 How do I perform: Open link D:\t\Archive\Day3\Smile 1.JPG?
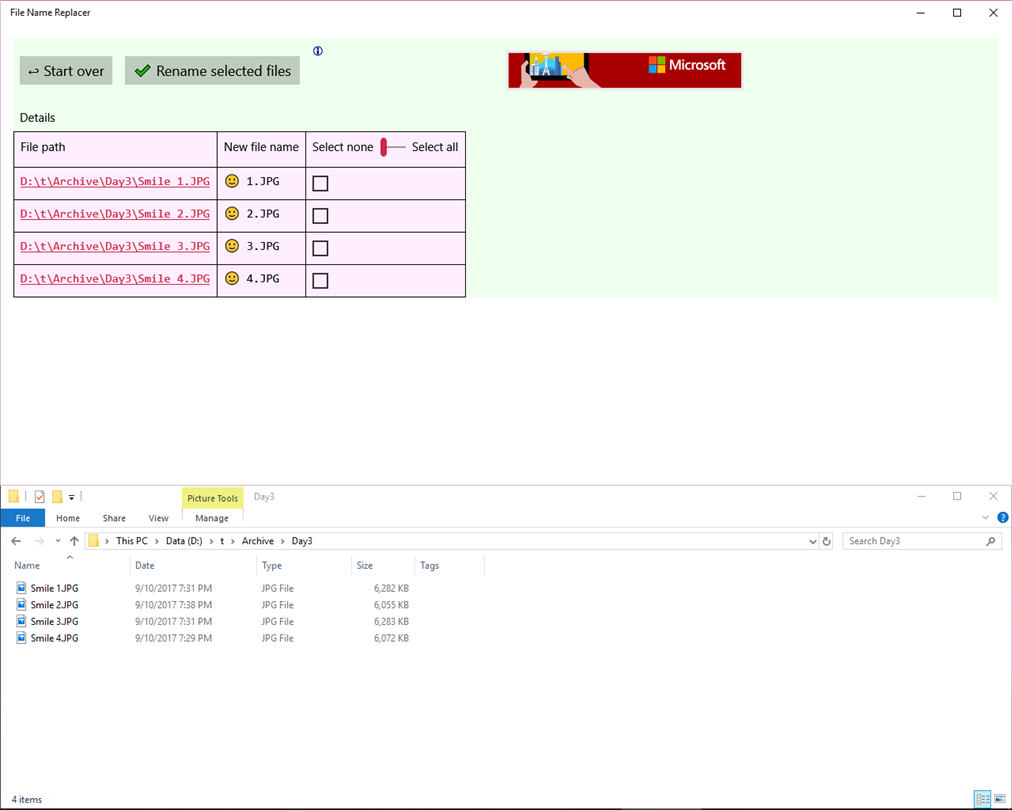coord(115,181)
